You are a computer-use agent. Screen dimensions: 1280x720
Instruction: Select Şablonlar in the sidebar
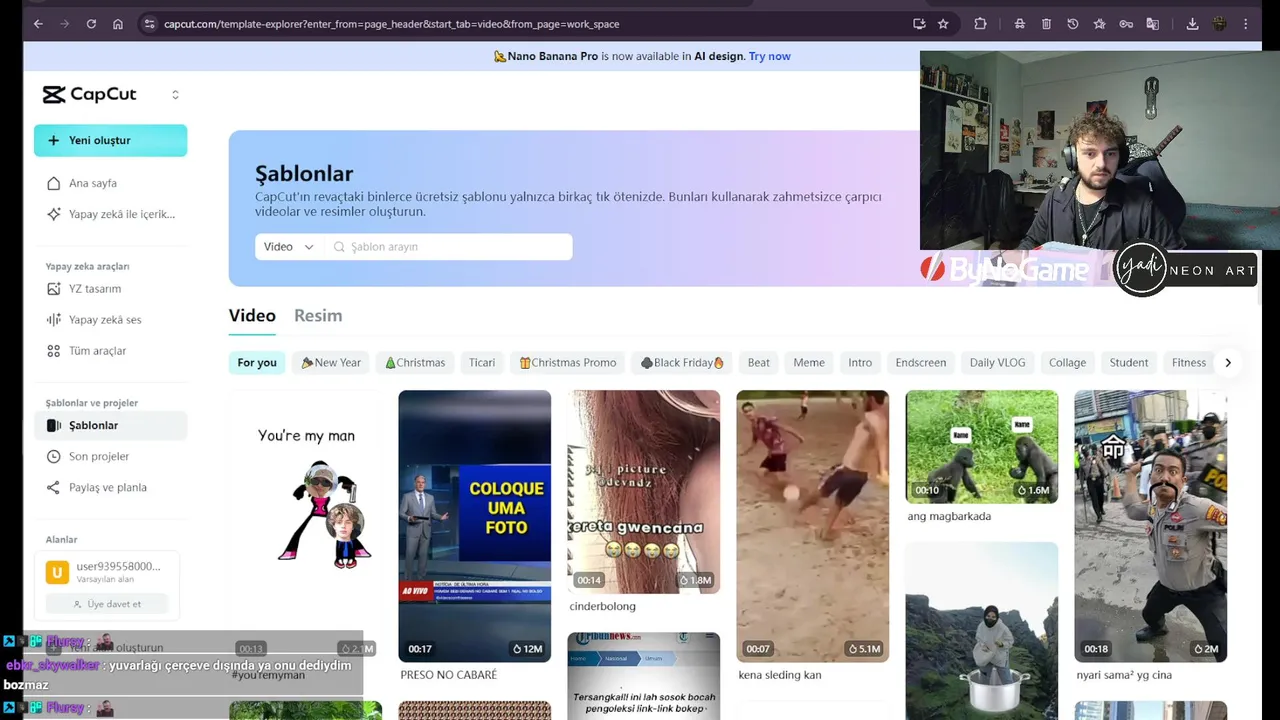point(110,425)
